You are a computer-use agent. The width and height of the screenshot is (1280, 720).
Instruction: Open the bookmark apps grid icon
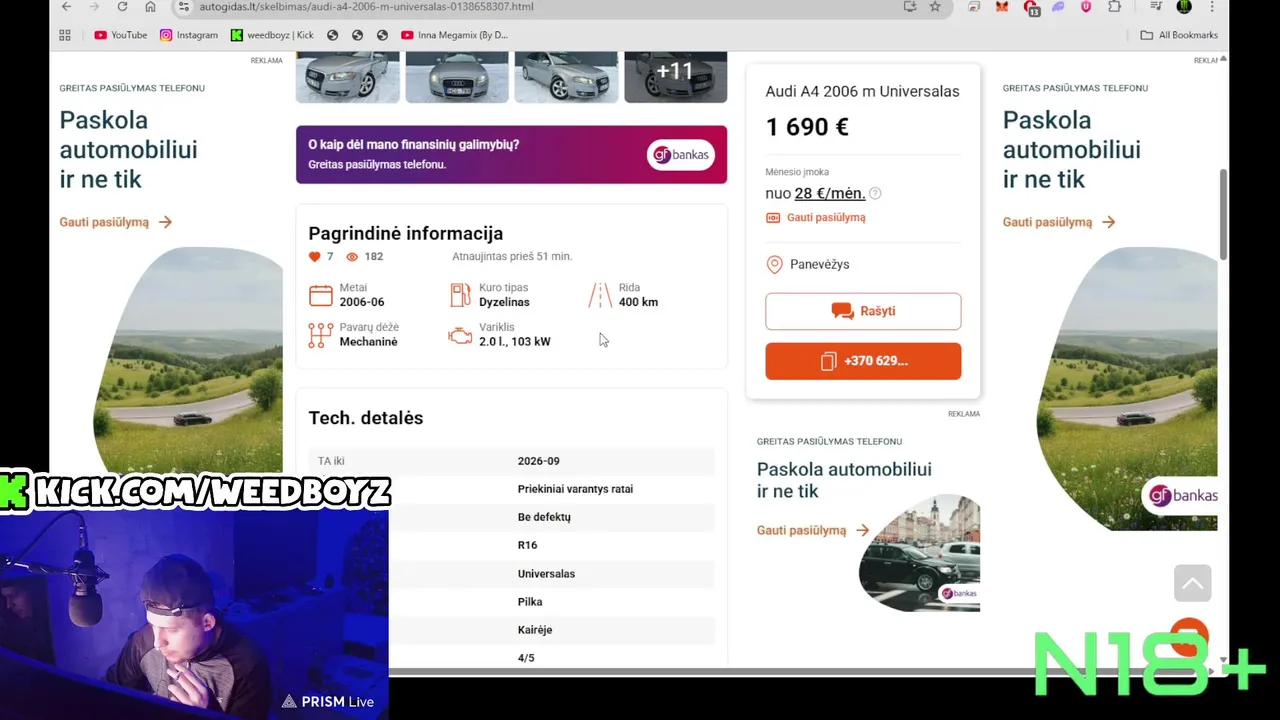tap(65, 35)
